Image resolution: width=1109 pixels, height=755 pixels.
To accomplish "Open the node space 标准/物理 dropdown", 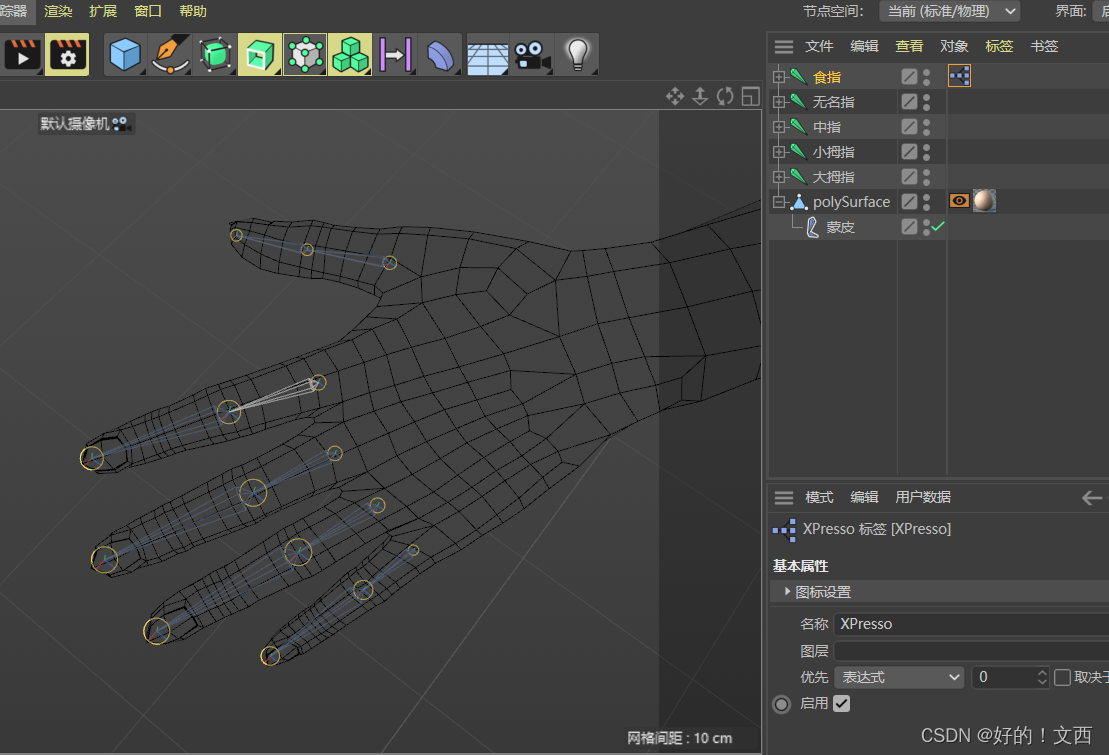I will point(948,11).
